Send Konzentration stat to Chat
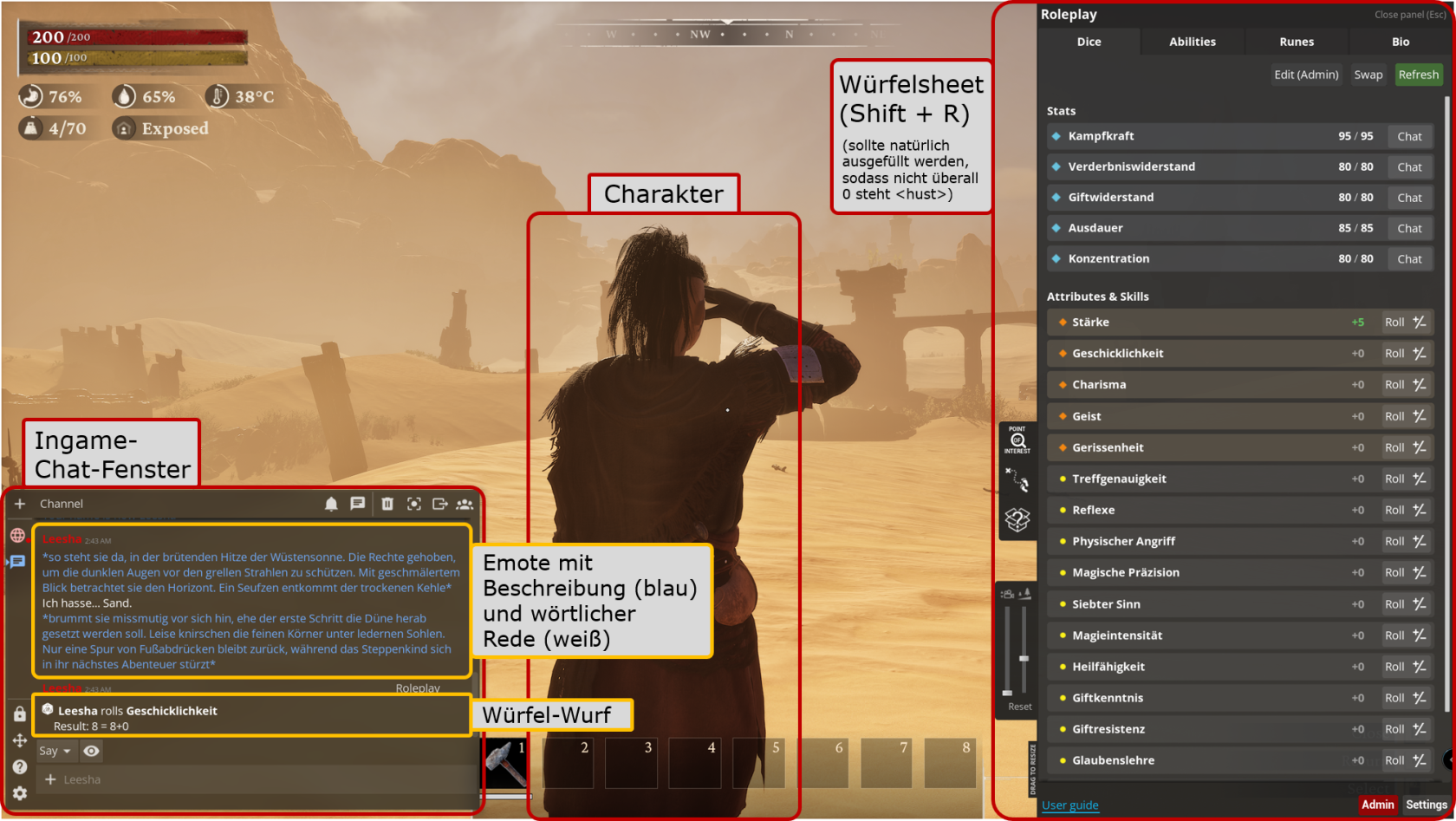 pyautogui.click(x=1409, y=258)
